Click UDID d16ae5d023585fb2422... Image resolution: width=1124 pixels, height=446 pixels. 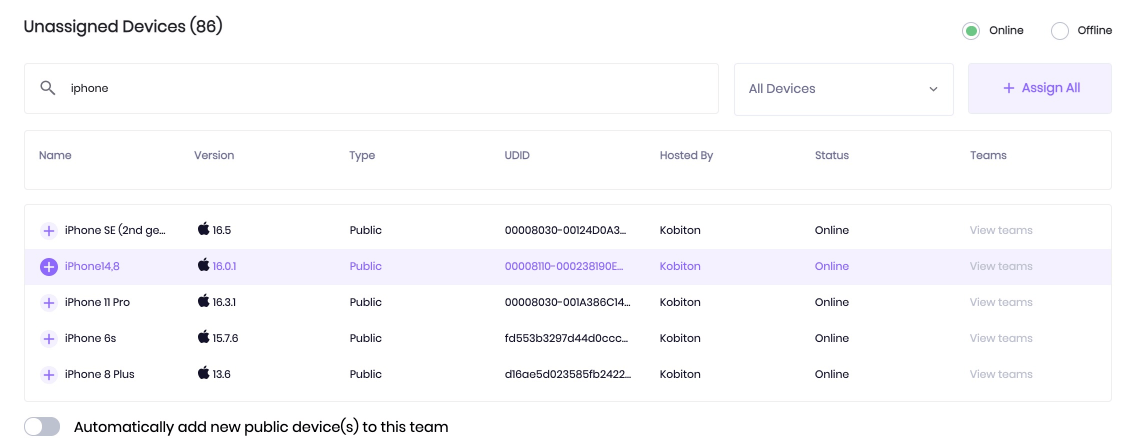(568, 374)
